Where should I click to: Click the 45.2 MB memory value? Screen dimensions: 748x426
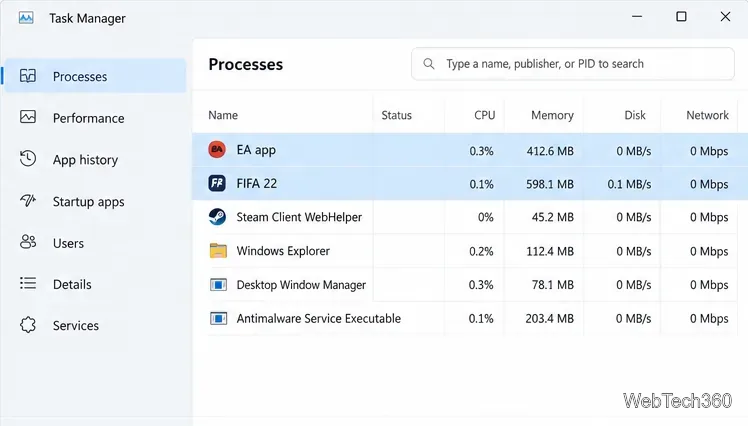553,218
